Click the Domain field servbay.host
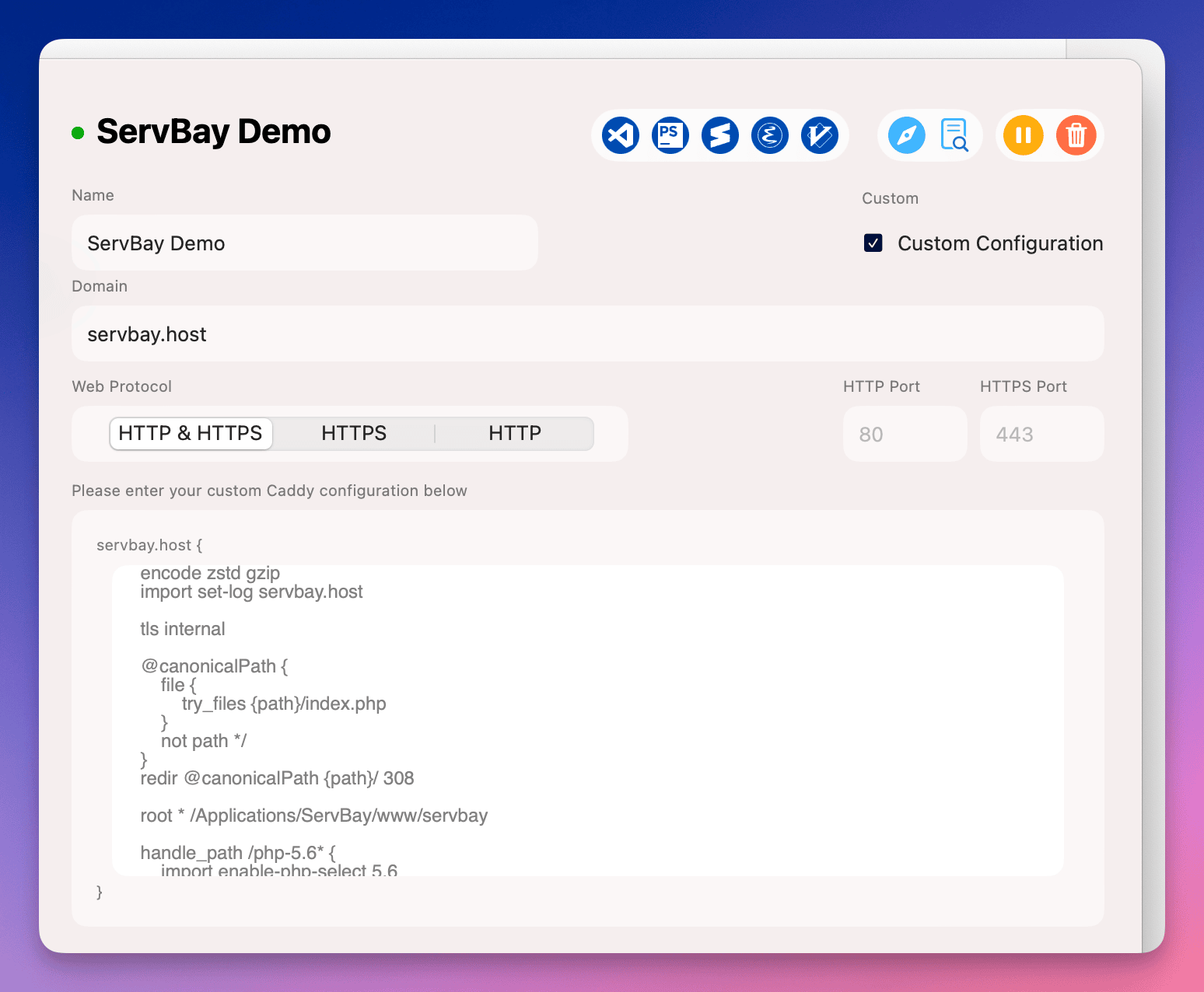Screen dimensions: 1204x992 [x=588, y=334]
